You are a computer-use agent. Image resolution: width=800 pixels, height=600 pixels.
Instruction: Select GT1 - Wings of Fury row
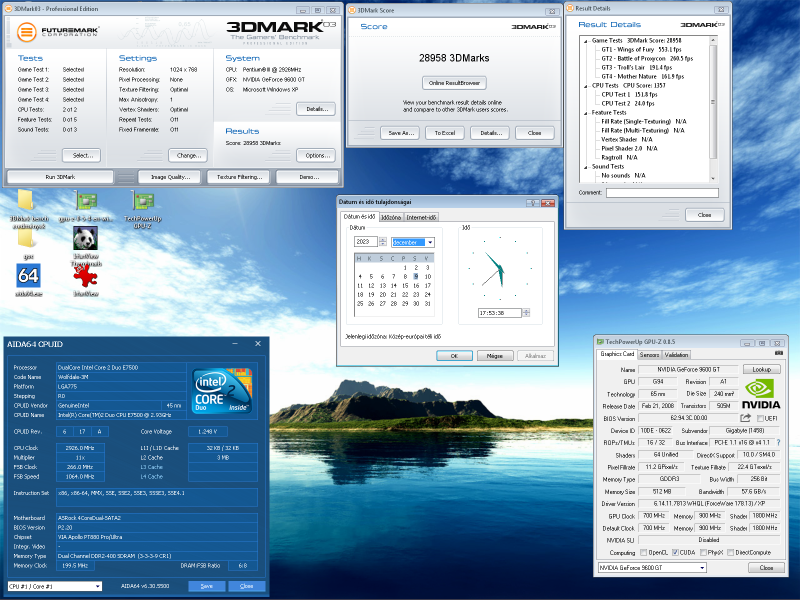tap(641, 49)
